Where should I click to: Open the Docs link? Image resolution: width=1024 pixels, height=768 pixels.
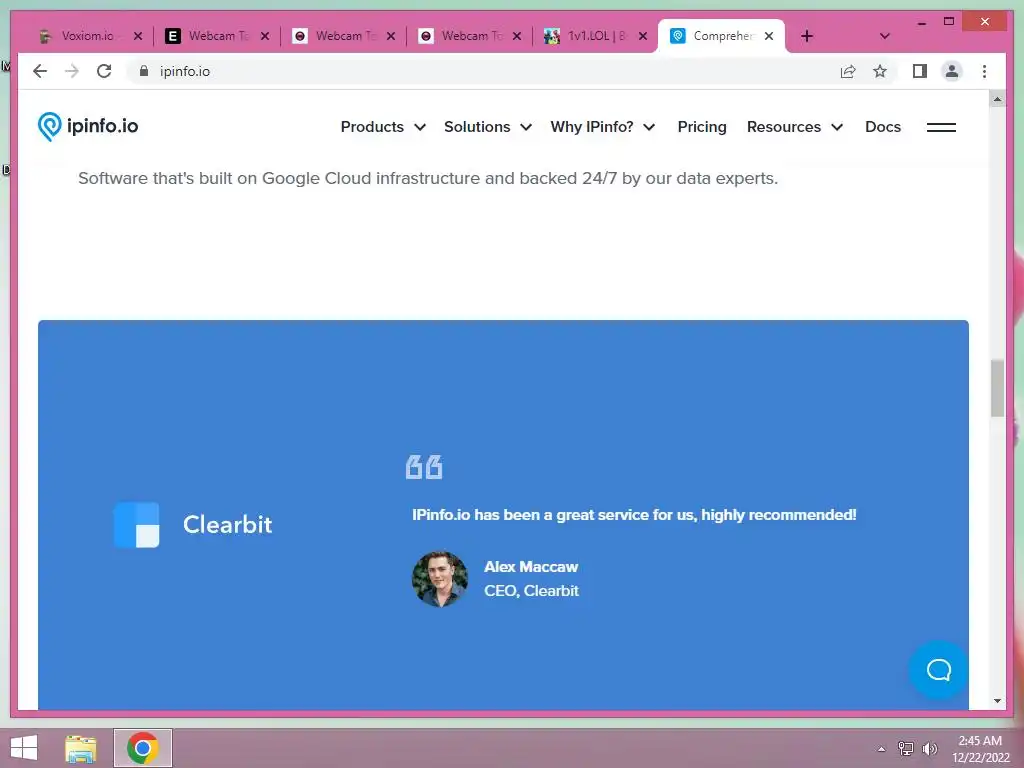tap(882, 127)
